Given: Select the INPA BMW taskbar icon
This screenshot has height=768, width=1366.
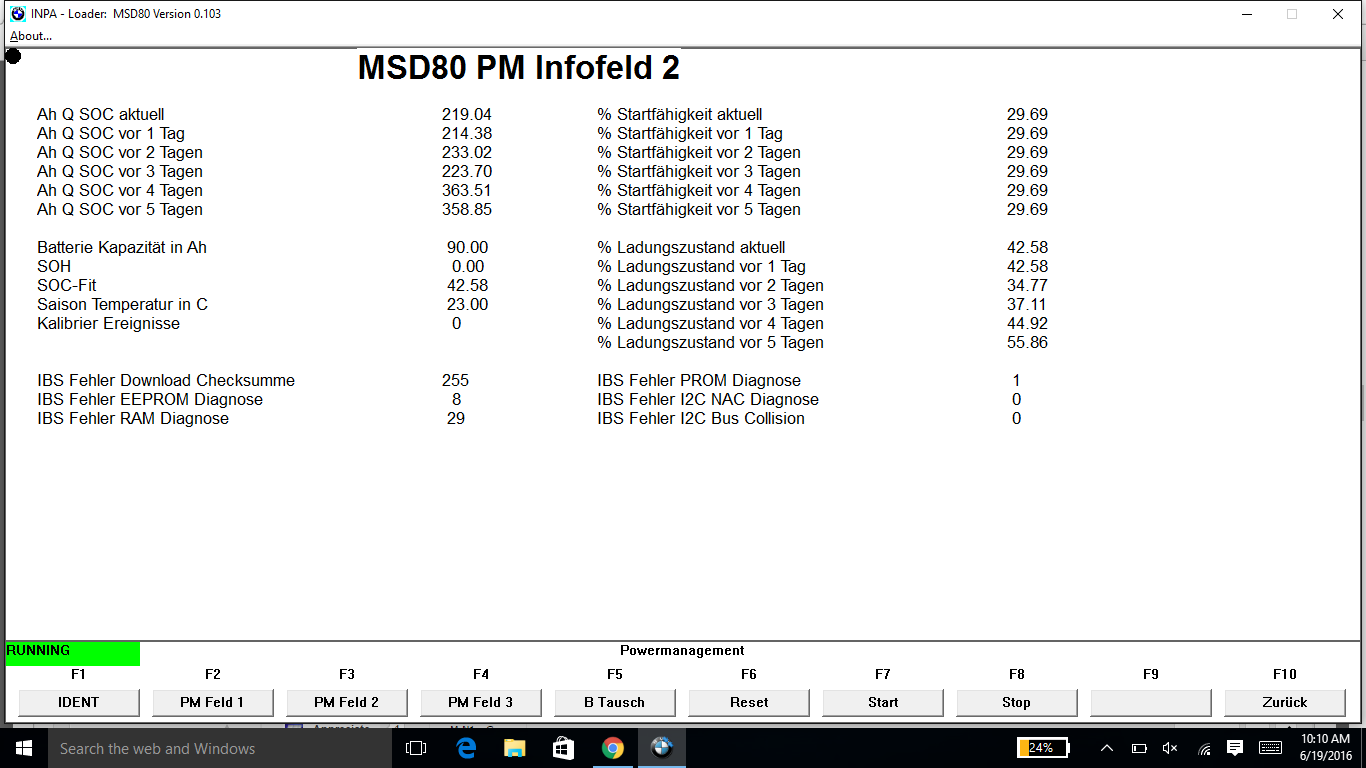Looking at the screenshot, I should click(x=661, y=748).
